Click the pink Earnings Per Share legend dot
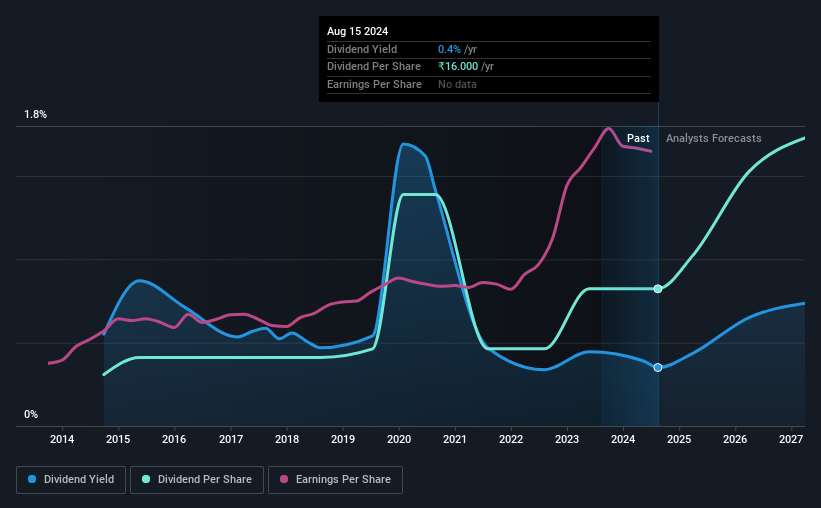The width and height of the screenshot is (821, 508). click(x=284, y=479)
